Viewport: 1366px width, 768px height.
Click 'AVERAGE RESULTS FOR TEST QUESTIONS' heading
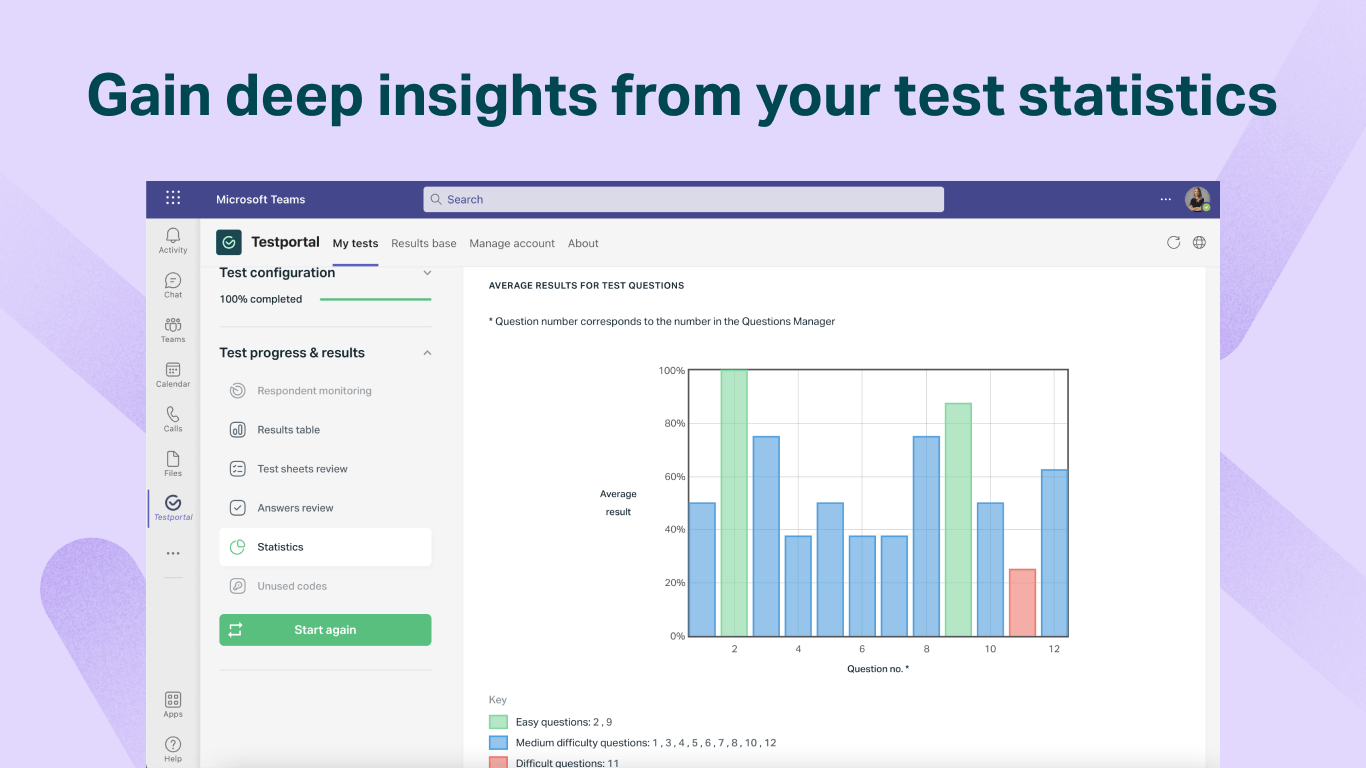point(586,285)
